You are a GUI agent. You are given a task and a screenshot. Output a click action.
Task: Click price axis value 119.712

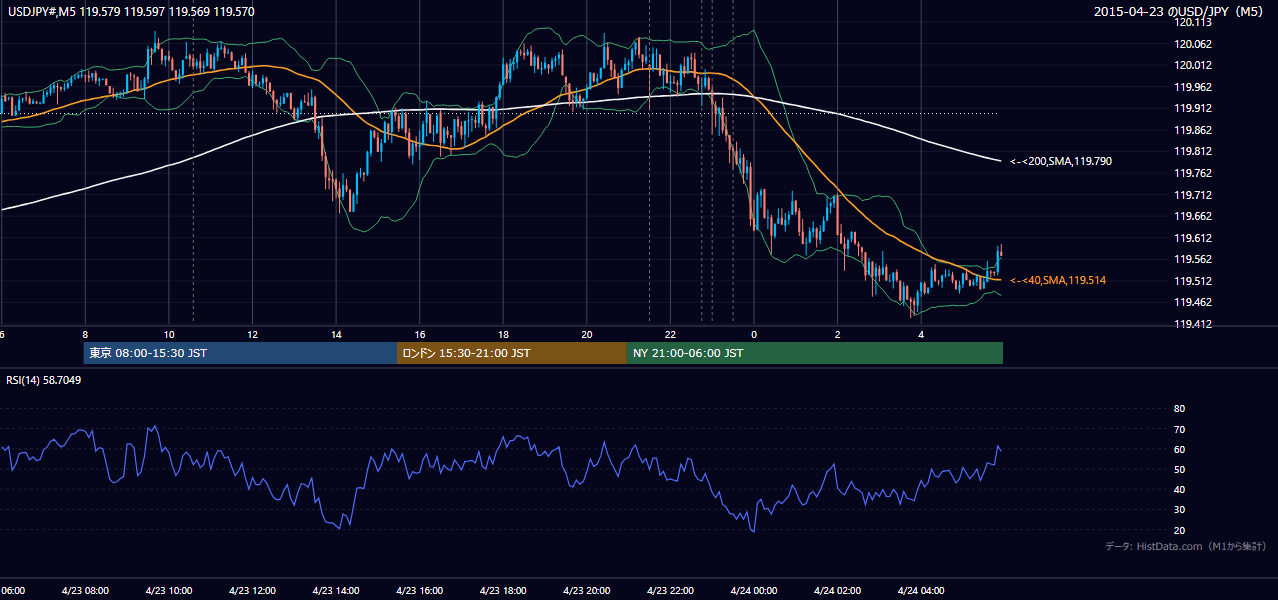point(1194,195)
